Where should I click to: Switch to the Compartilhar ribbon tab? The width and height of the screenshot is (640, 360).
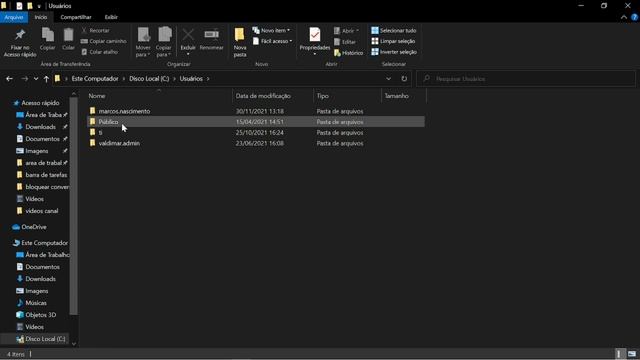point(76,17)
